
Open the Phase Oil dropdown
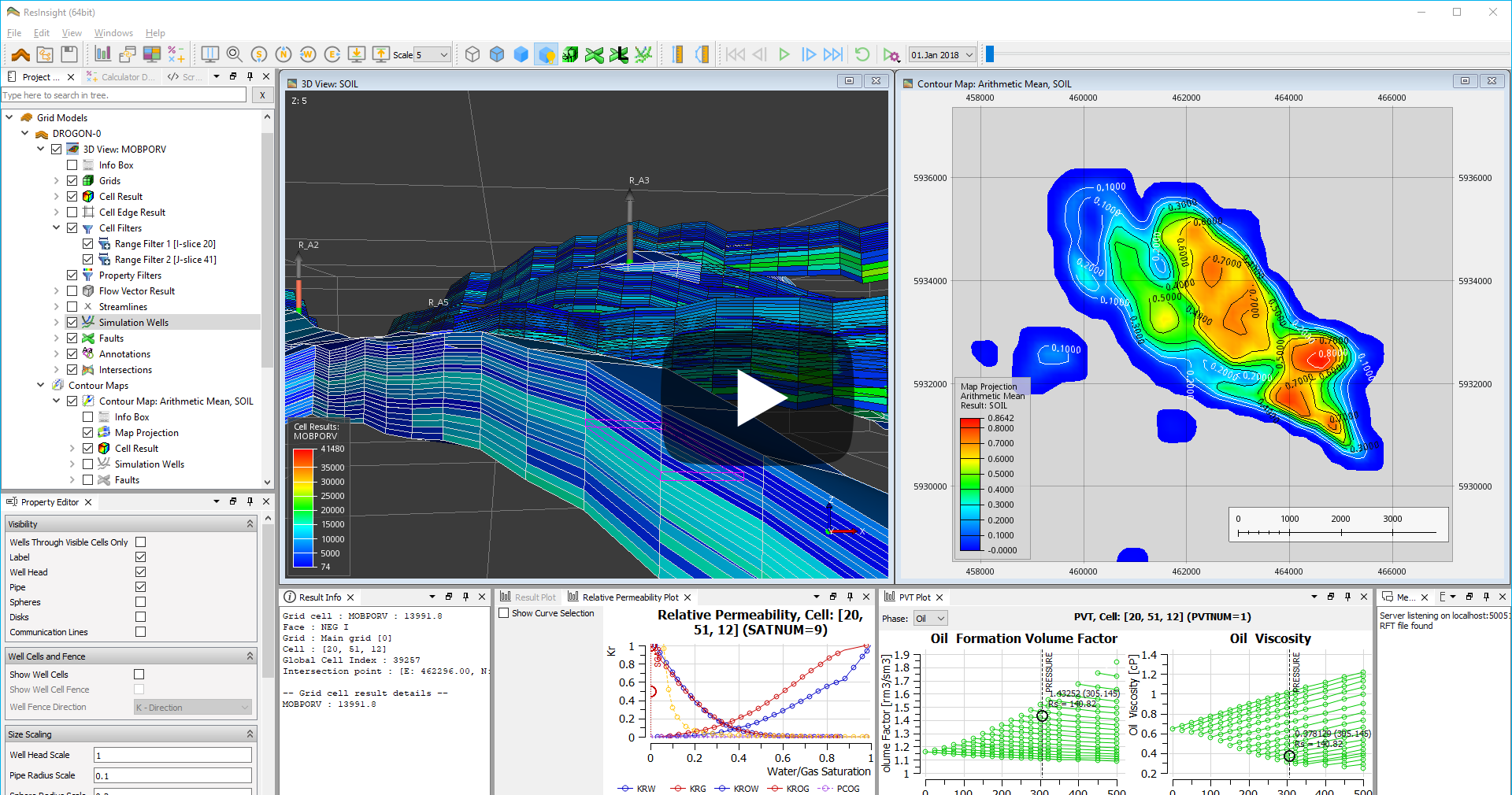tap(930, 619)
